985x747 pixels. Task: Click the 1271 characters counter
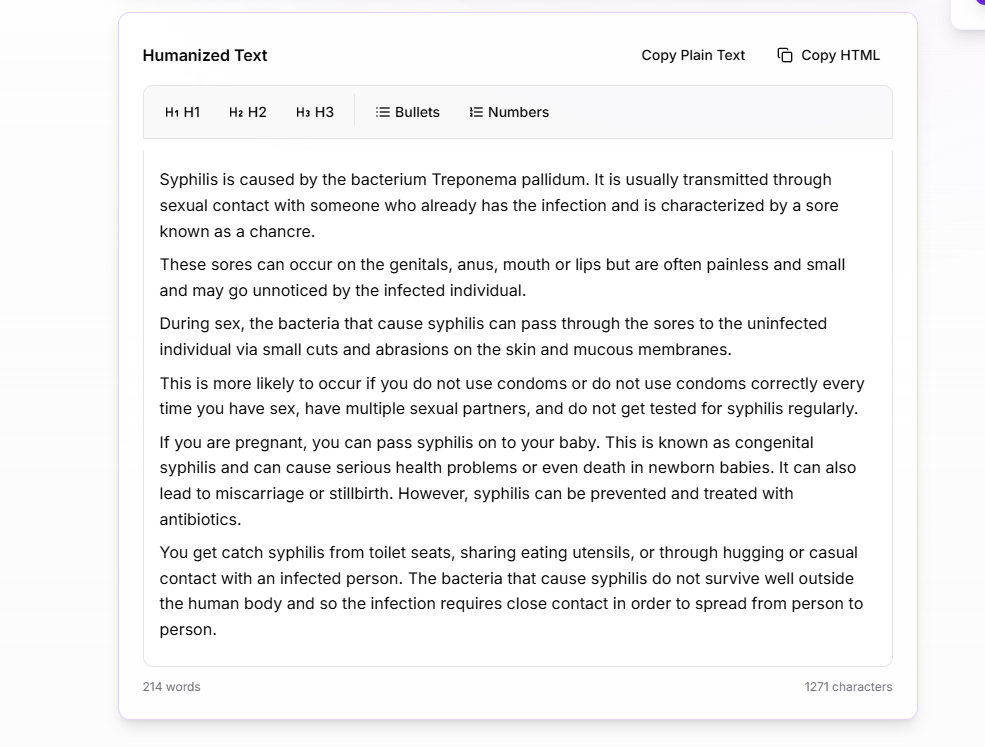coord(849,687)
